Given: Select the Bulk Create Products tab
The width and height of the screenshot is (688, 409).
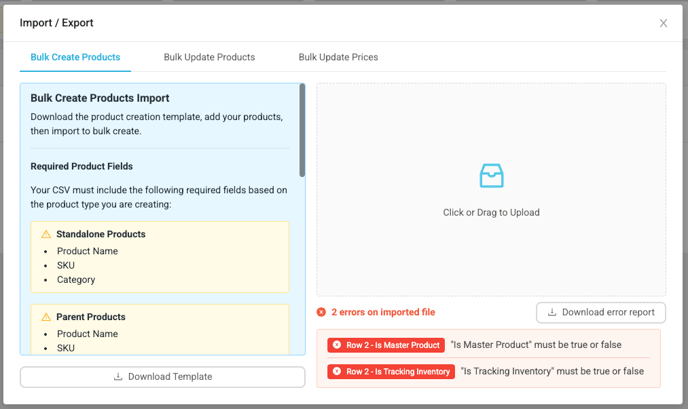Looking at the screenshot, I should [75, 57].
